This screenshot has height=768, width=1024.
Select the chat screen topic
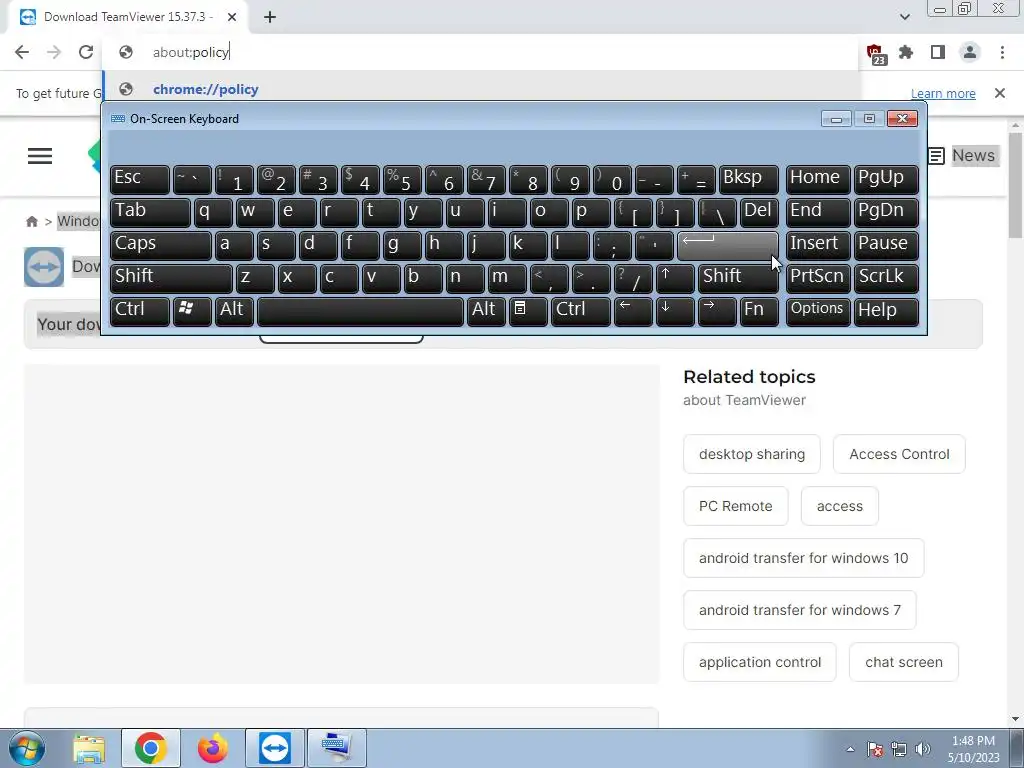click(x=904, y=662)
